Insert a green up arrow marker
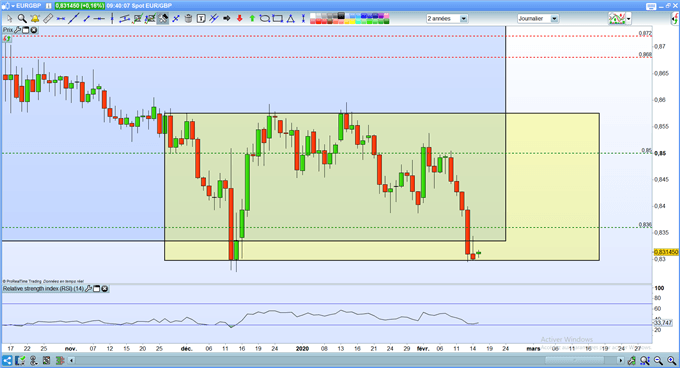The width and height of the screenshot is (680, 368). [x=252, y=19]
